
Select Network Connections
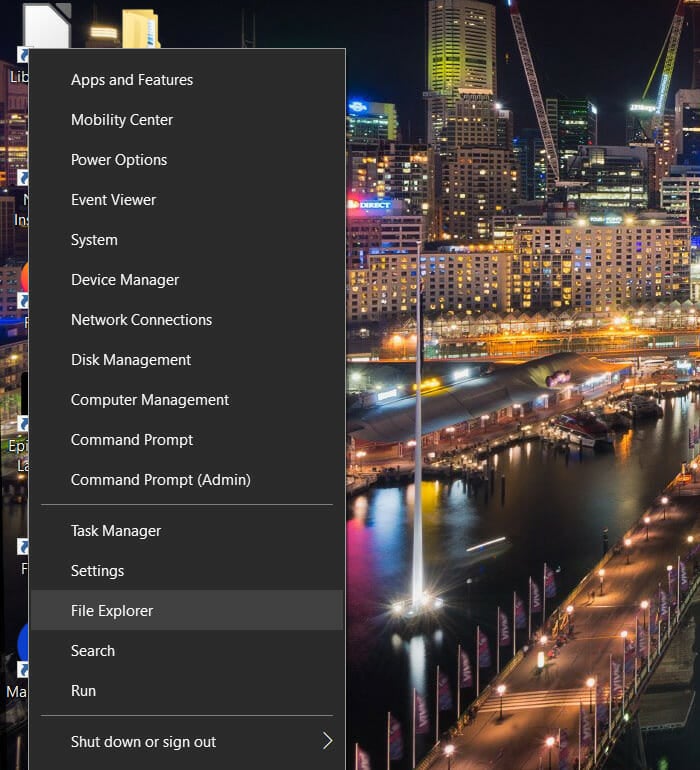141,320
